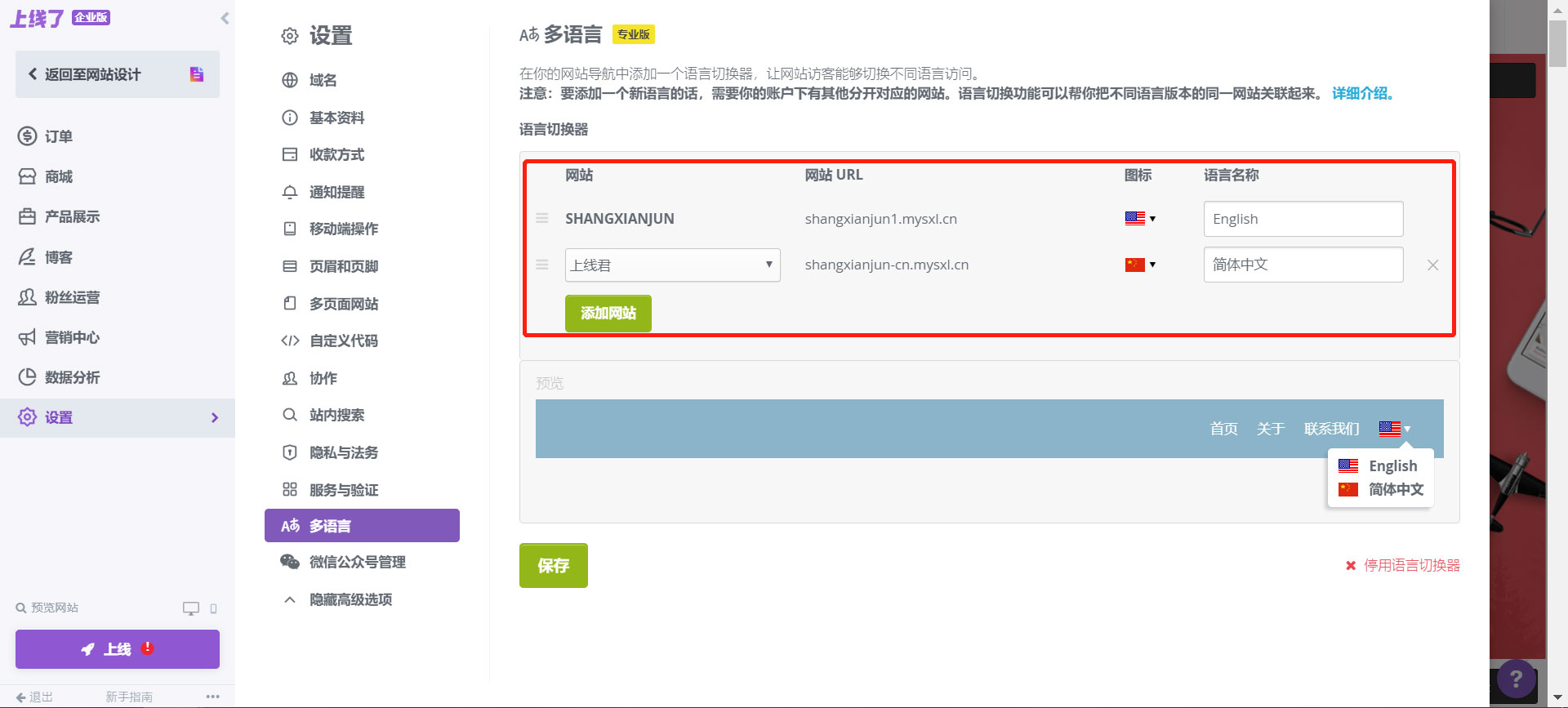This screenshot has width=1568, height=708.
Task: Remove the 上线君 row with X
Action: click(1432, 265)
